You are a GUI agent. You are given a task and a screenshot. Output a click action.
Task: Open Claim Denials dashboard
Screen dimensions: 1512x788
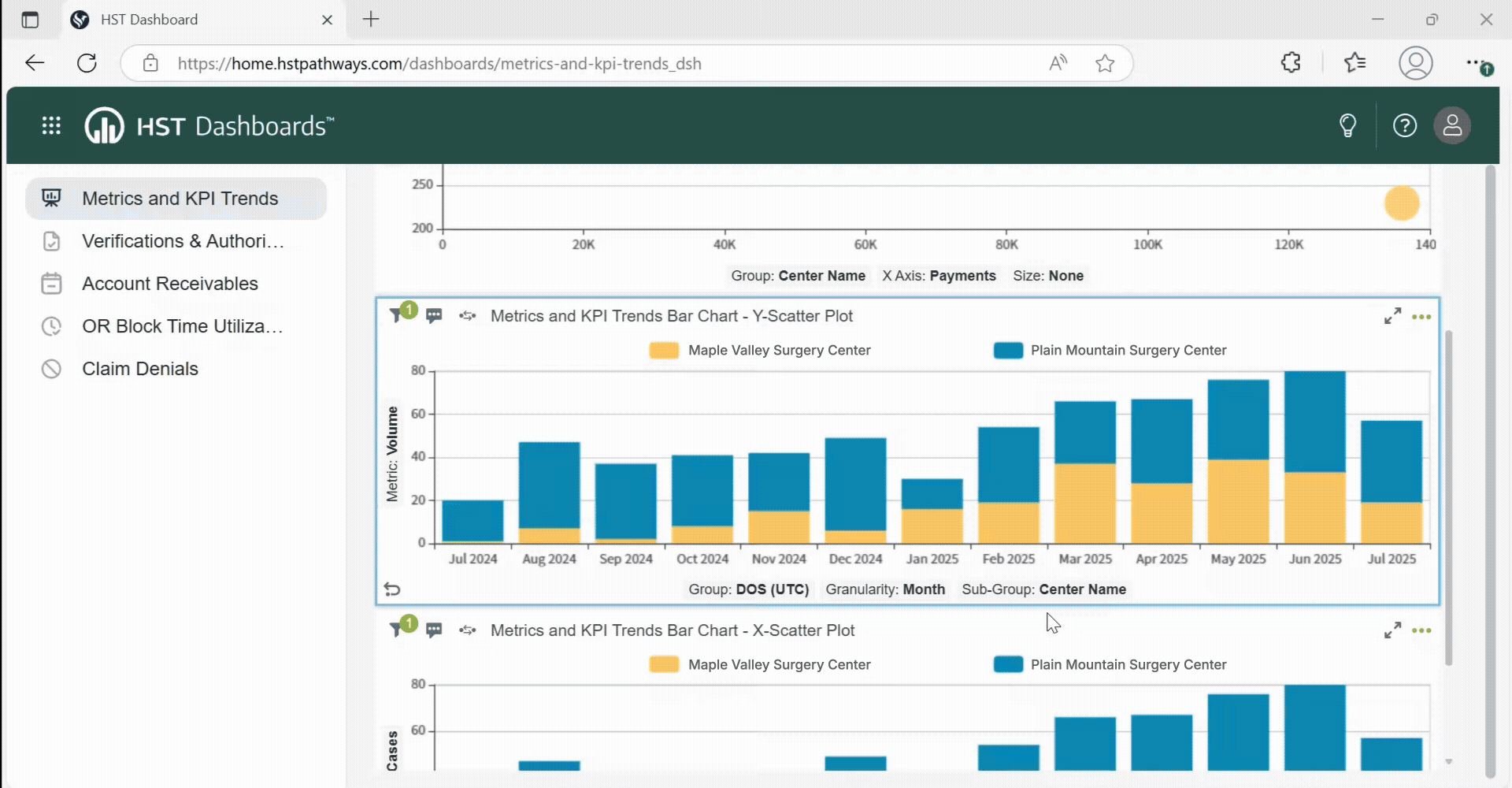176,369
